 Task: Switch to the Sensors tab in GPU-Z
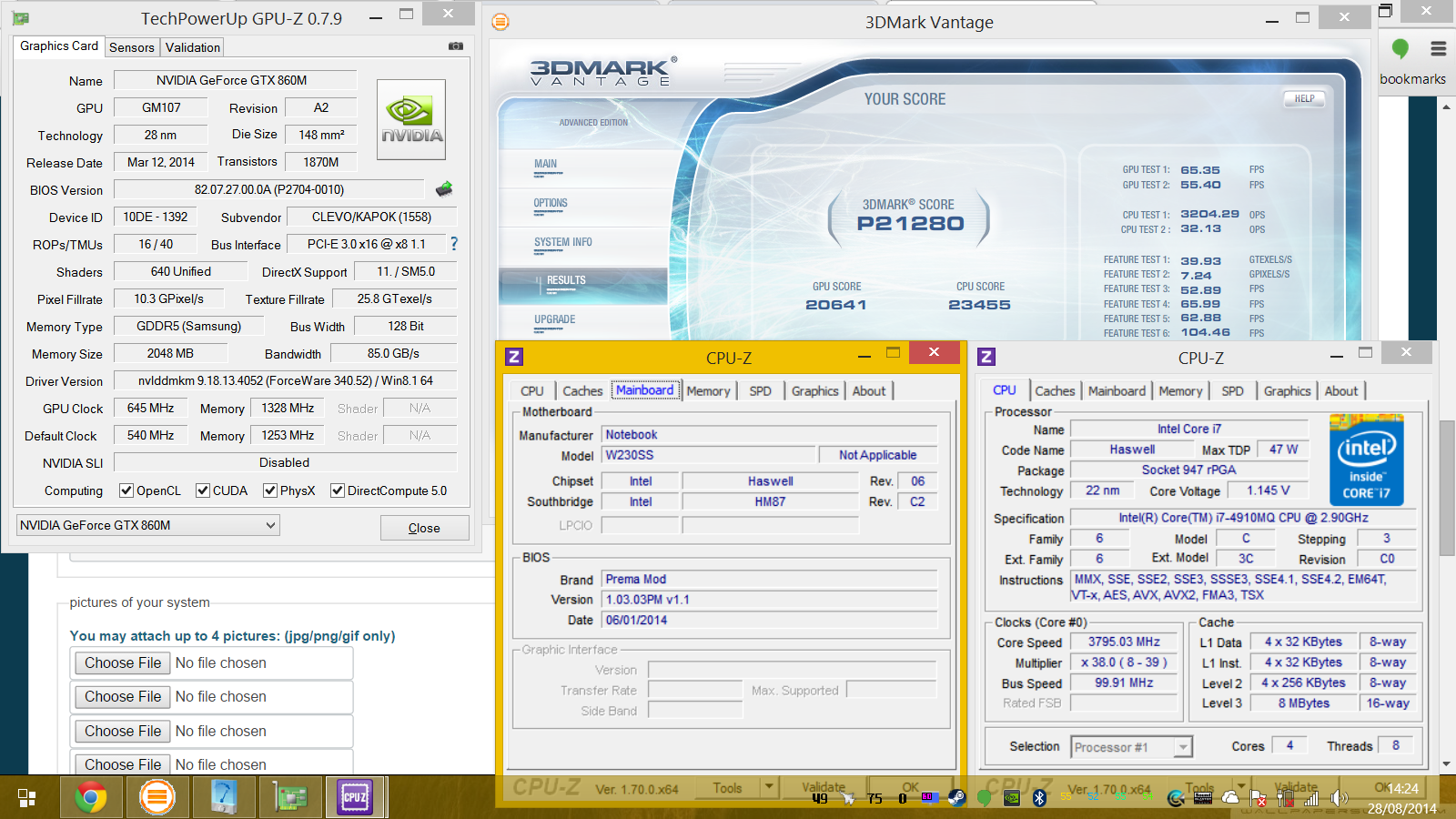tap(132, 47)
